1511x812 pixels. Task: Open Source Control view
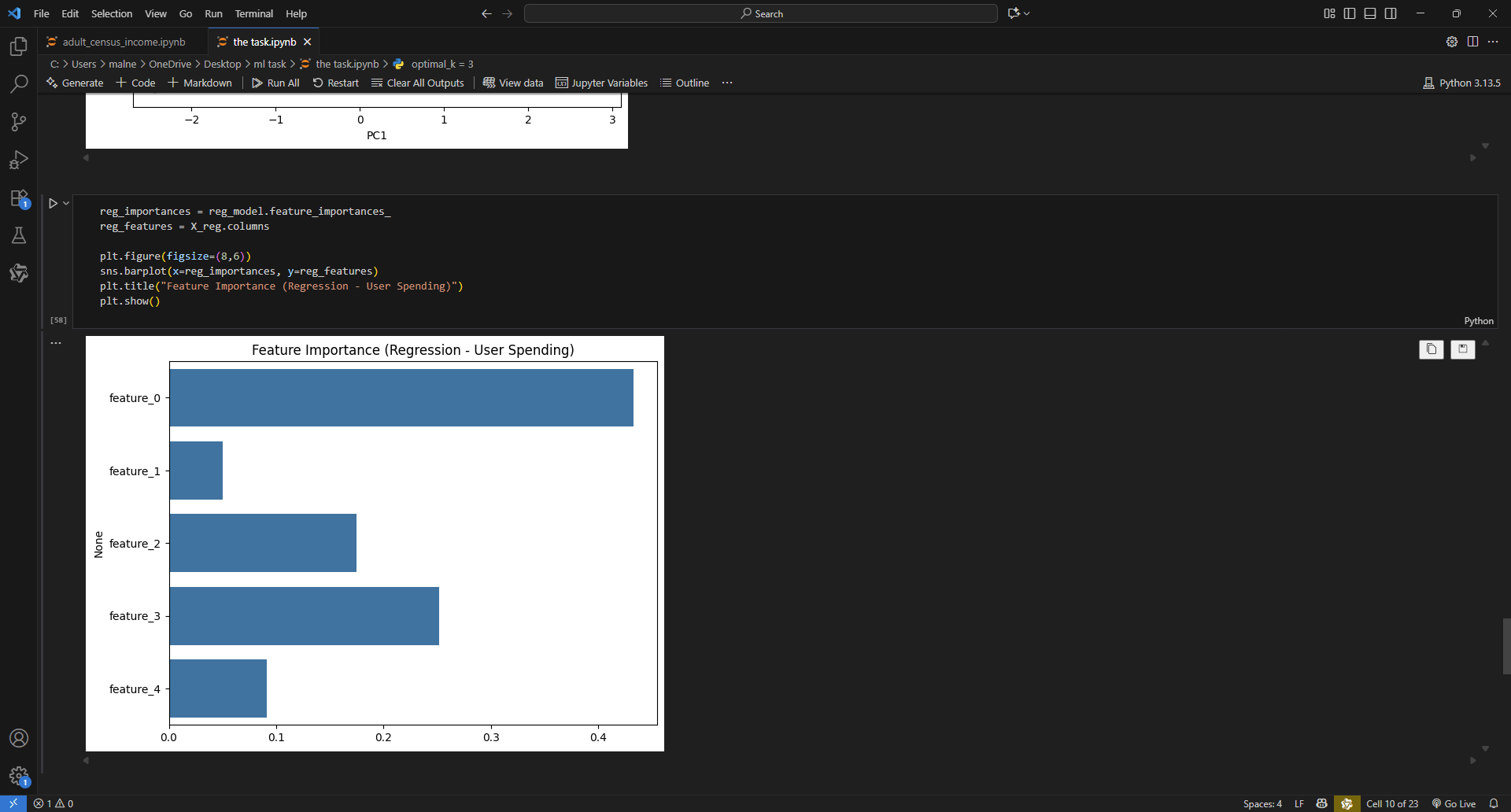click(19, 122)
